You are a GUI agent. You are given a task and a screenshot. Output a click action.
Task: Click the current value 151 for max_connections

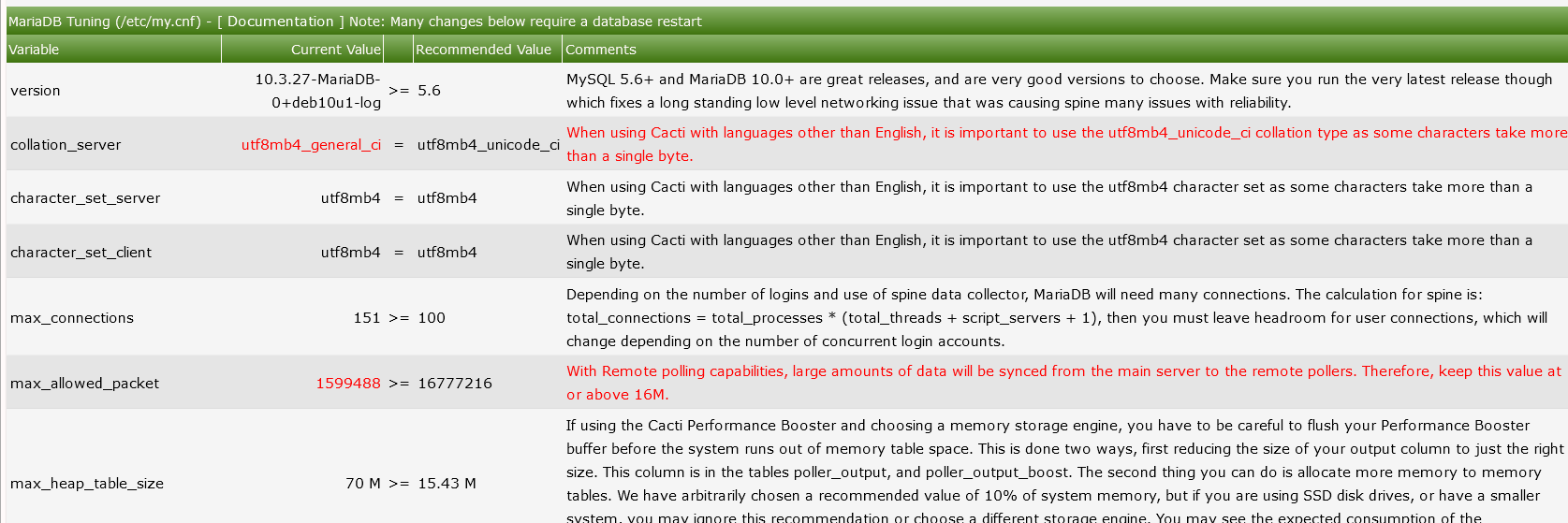pyautogui.click(x=367, y=318)
